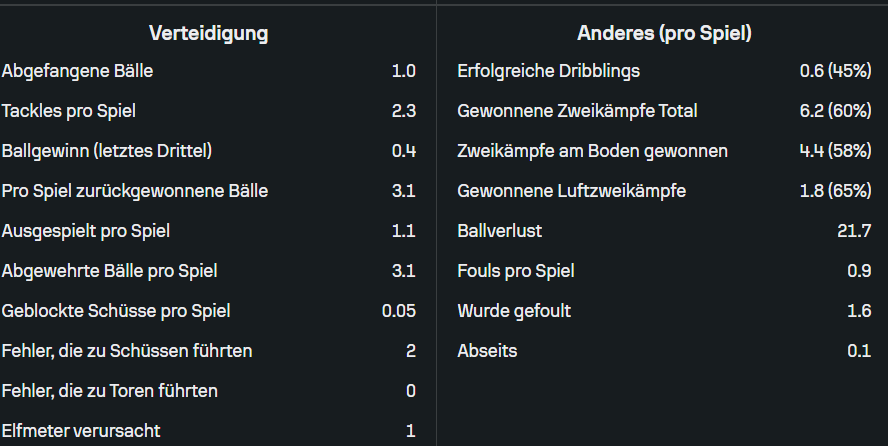This screenshot has width=888, height=446.
Task: Click Fehler, die zu Toren führten label
Action: coord(110,391)
